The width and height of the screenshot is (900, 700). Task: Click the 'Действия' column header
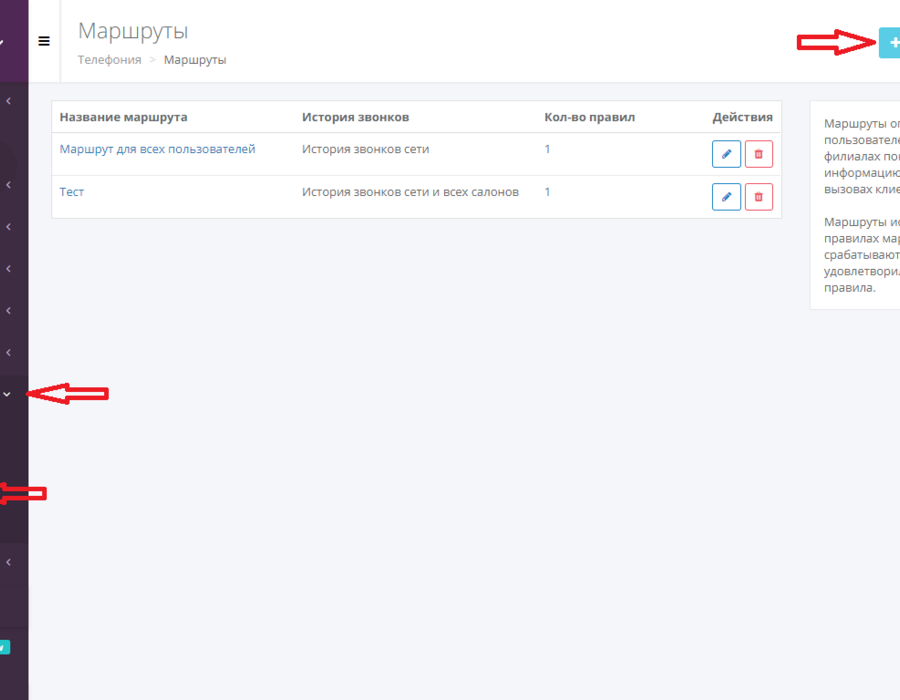point(743,117)
